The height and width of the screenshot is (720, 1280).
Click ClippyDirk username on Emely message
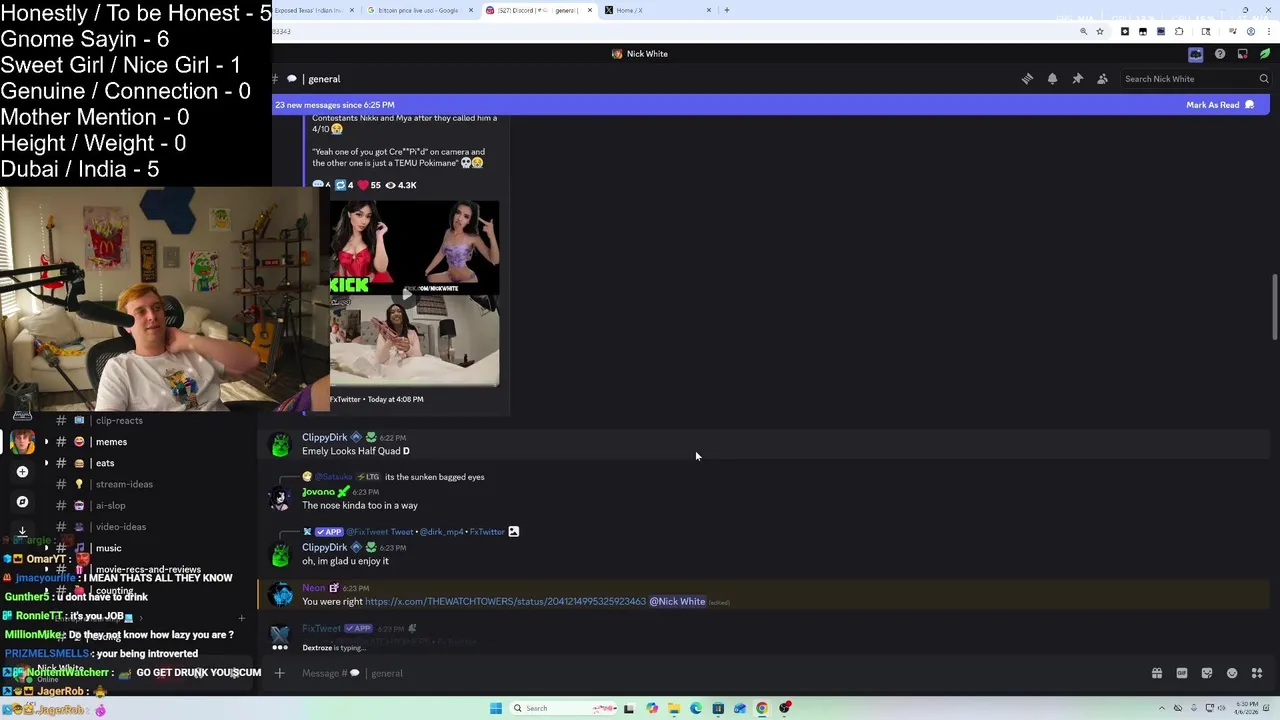[325, 437]
